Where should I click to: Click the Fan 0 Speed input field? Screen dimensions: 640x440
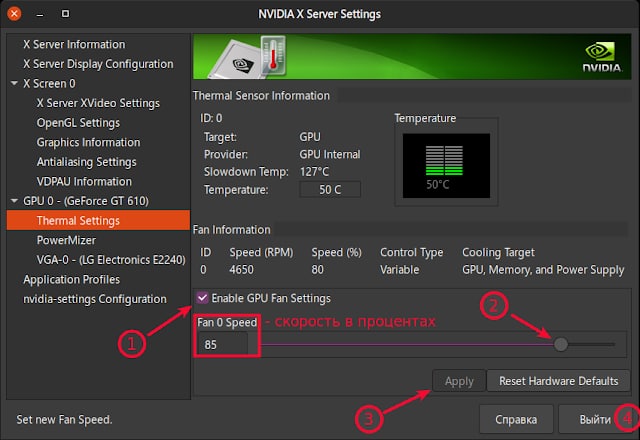(222, 344)
